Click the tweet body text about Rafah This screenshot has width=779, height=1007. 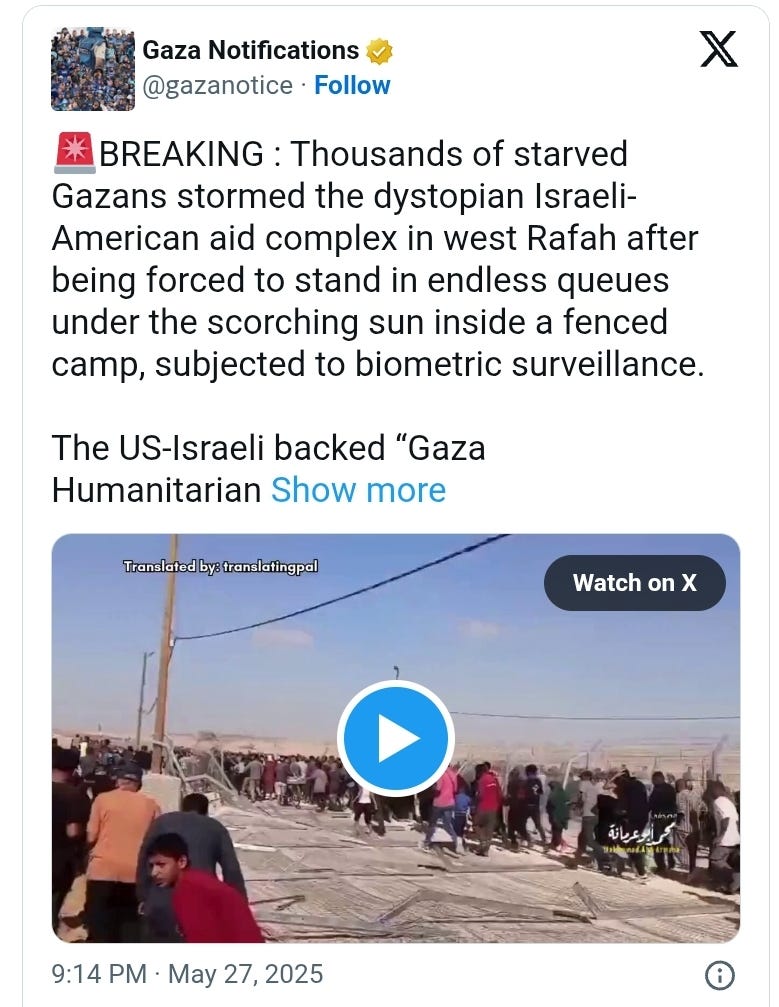378,259
